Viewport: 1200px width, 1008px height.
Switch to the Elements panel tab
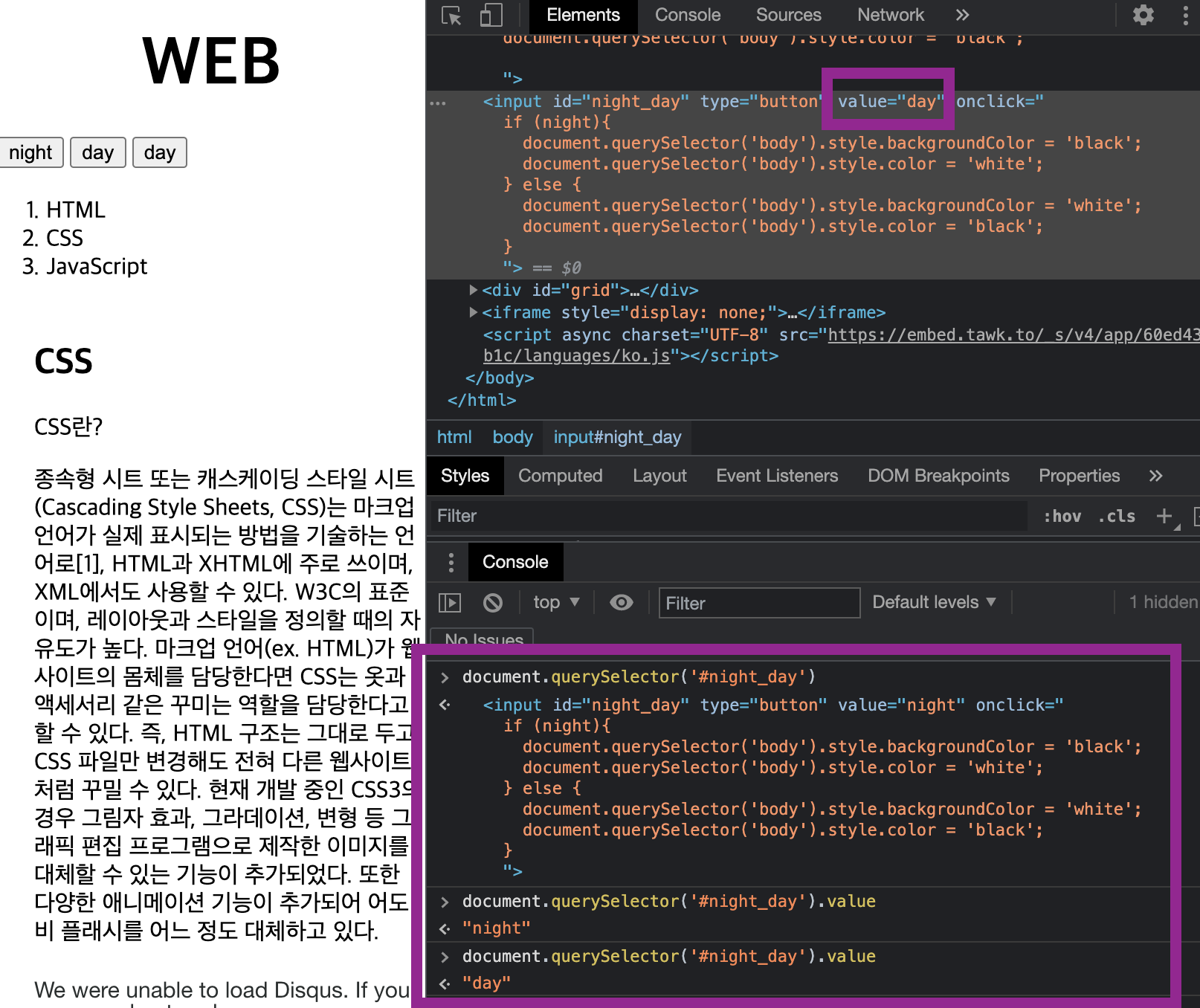coord(583,15)
